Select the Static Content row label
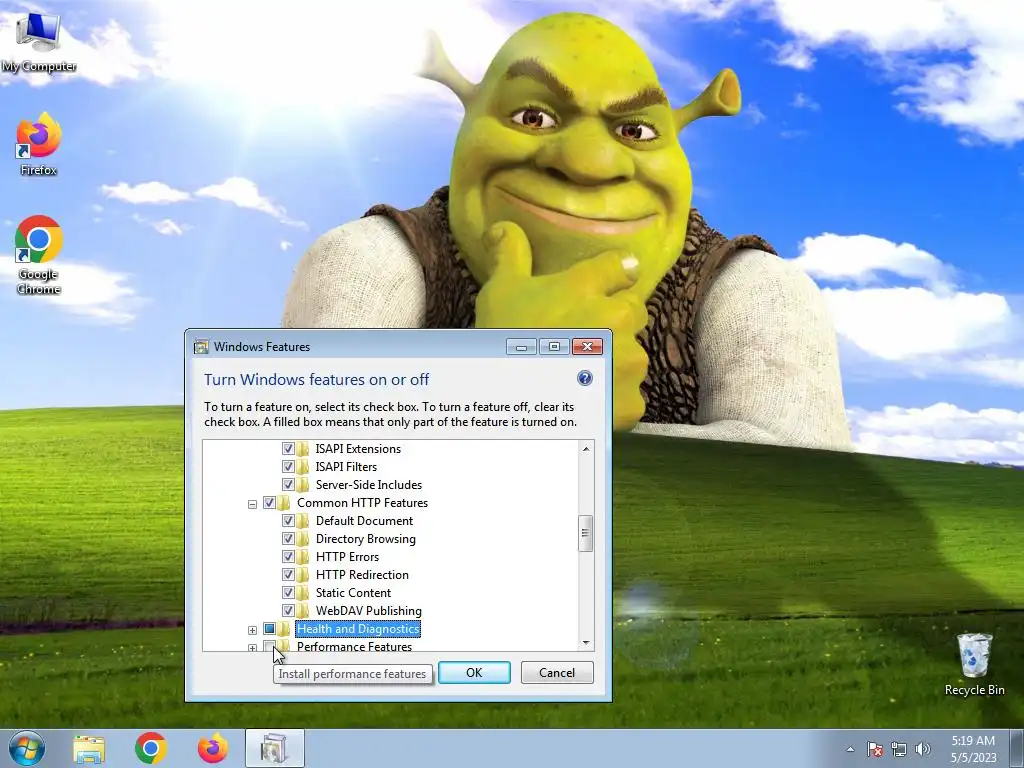The height and width of the screenshot is (768, 1024). pyautogui.click(x=353, y=592)
